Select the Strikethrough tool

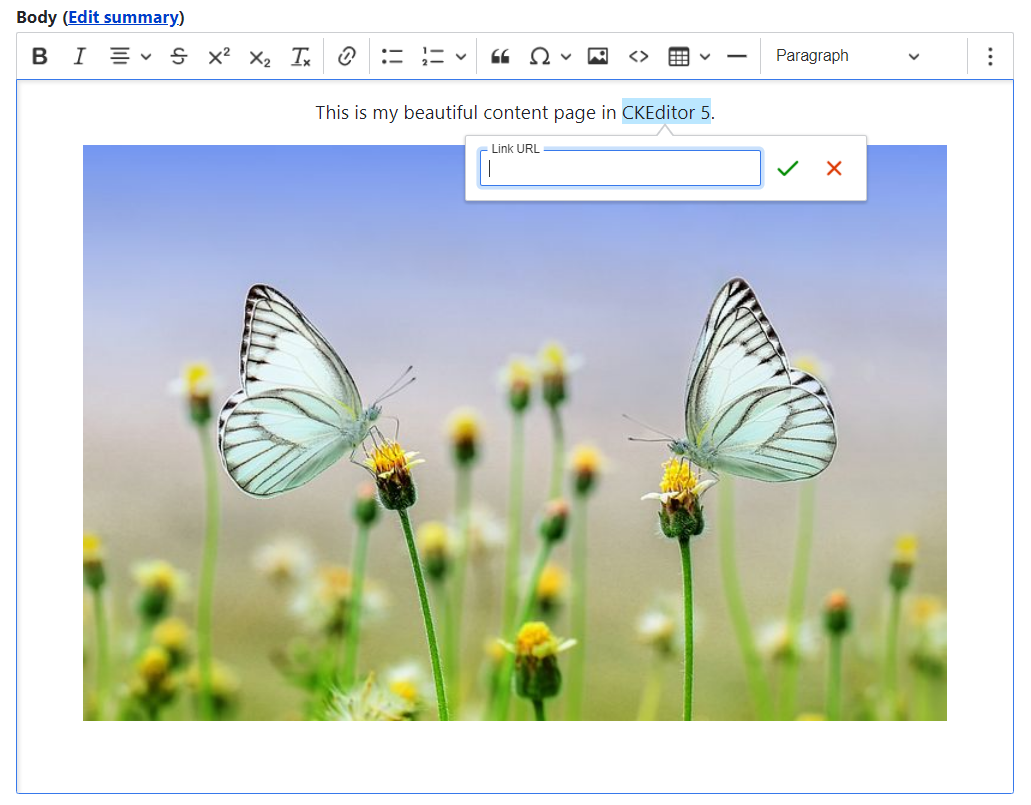pos(178,56)
